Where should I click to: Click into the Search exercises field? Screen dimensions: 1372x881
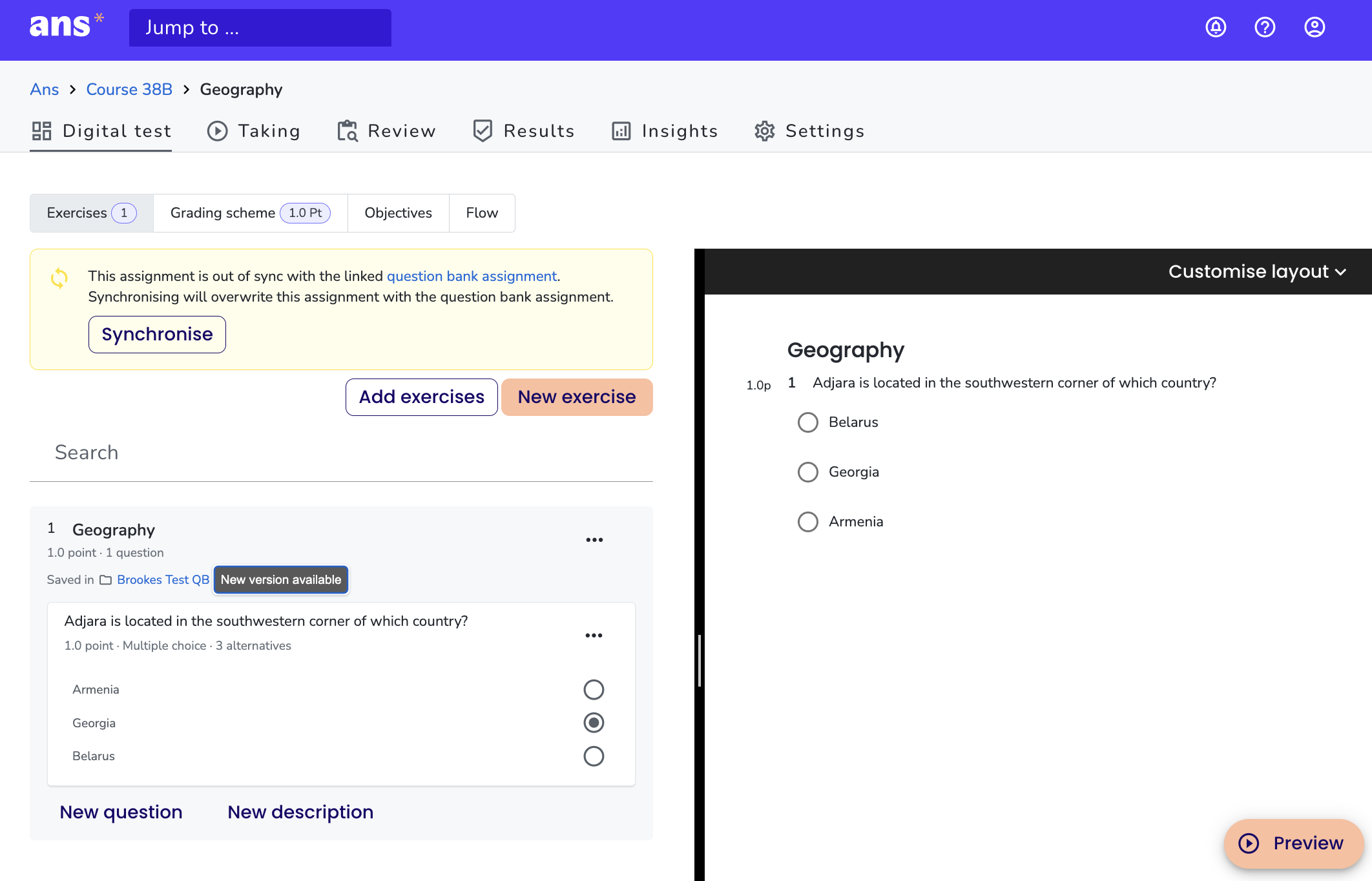341,453
